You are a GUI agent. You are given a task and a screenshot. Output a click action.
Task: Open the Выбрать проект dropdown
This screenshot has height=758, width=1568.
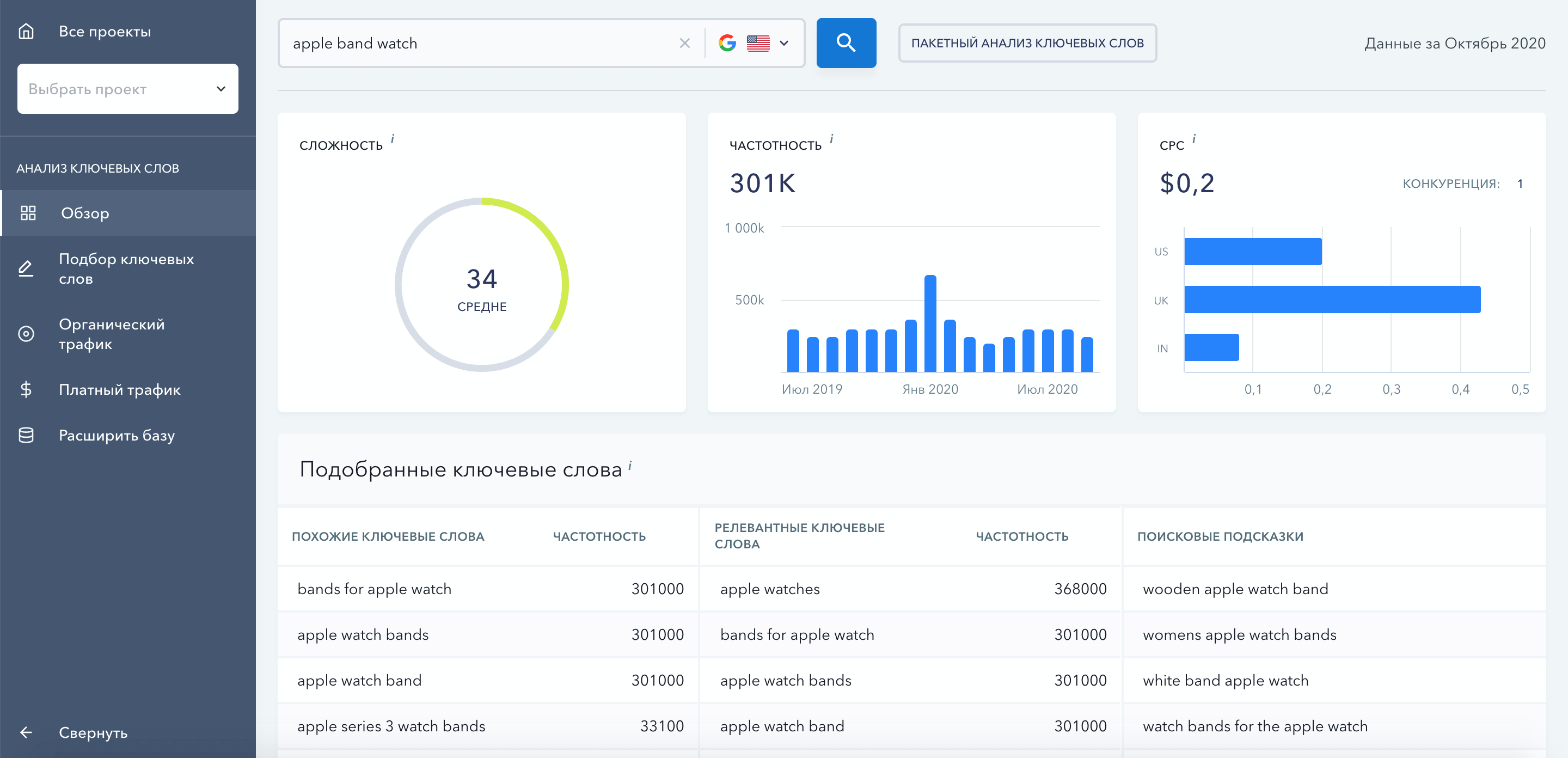128,89
